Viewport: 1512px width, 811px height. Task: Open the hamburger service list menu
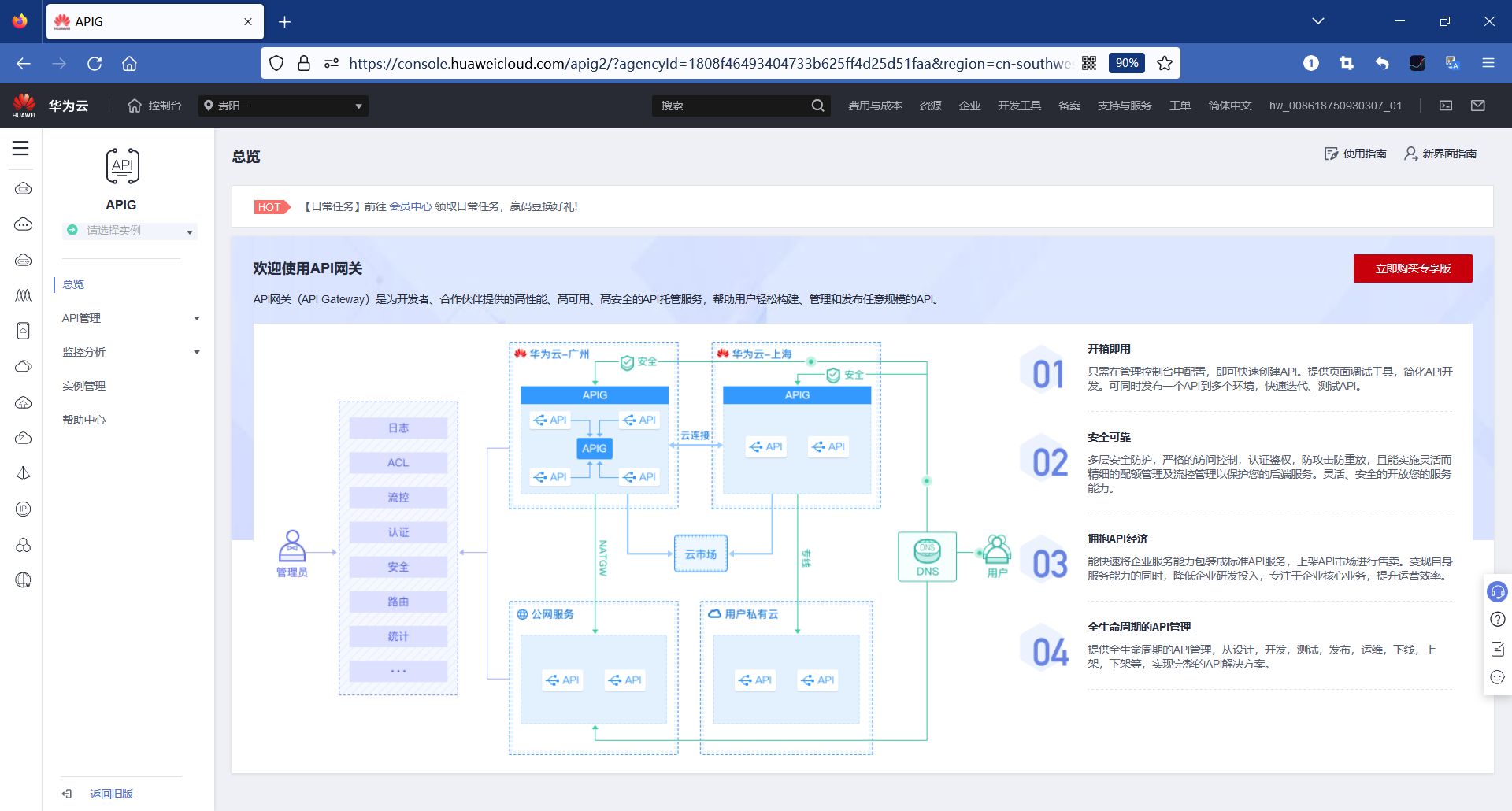pyautogui.click(x=20, y=148)
